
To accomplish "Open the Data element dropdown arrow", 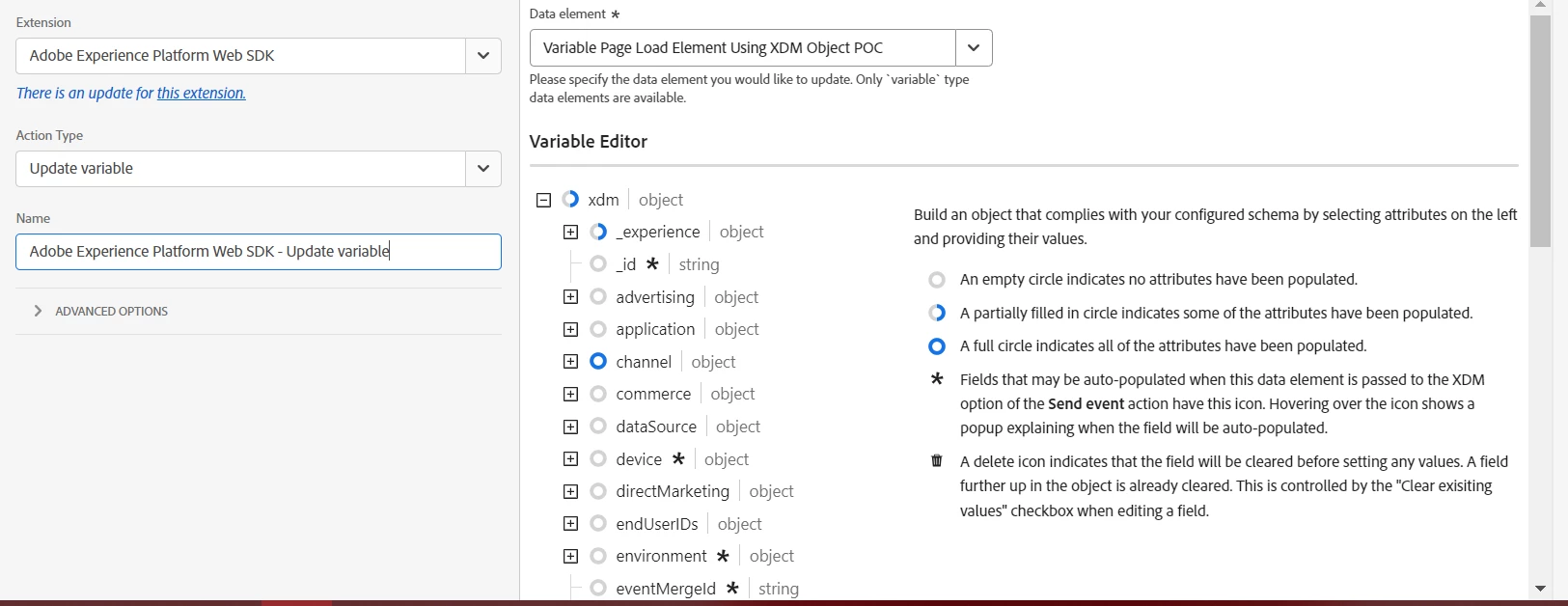I will click(974, 48).
